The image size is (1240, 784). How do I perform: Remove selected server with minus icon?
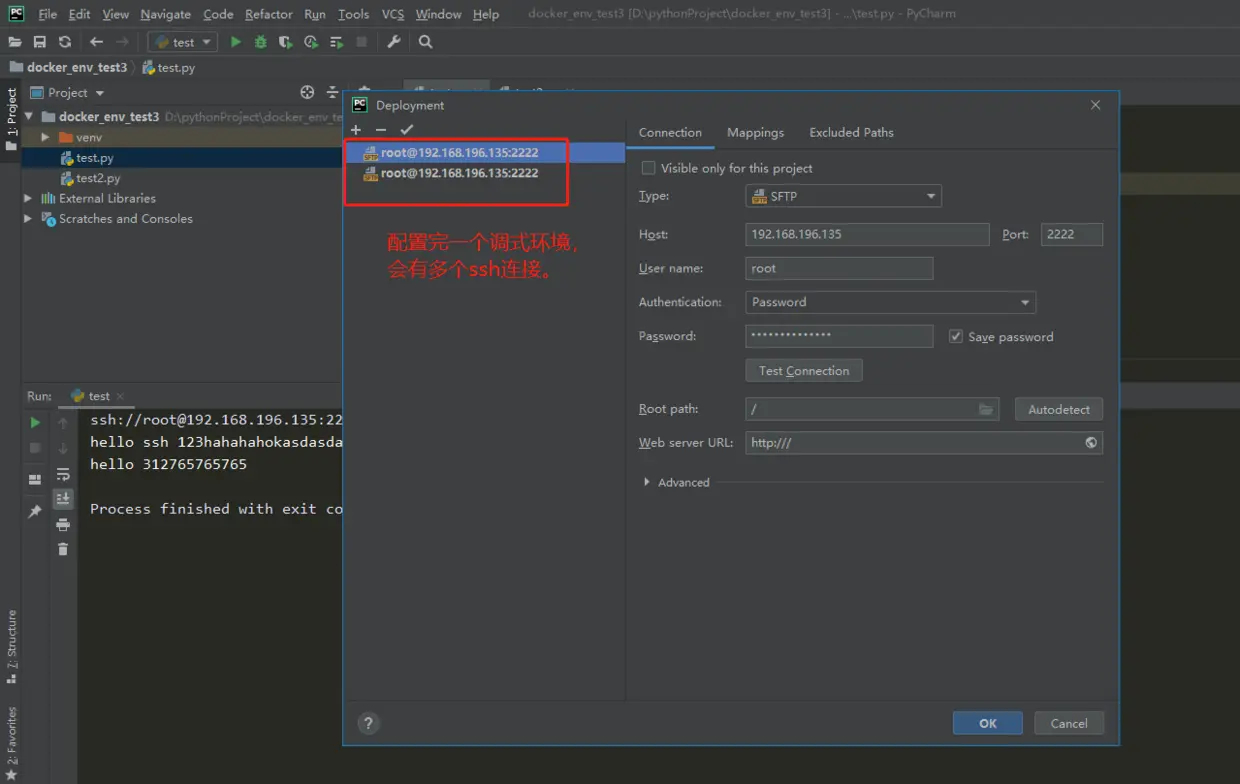(x=381, y=130)
